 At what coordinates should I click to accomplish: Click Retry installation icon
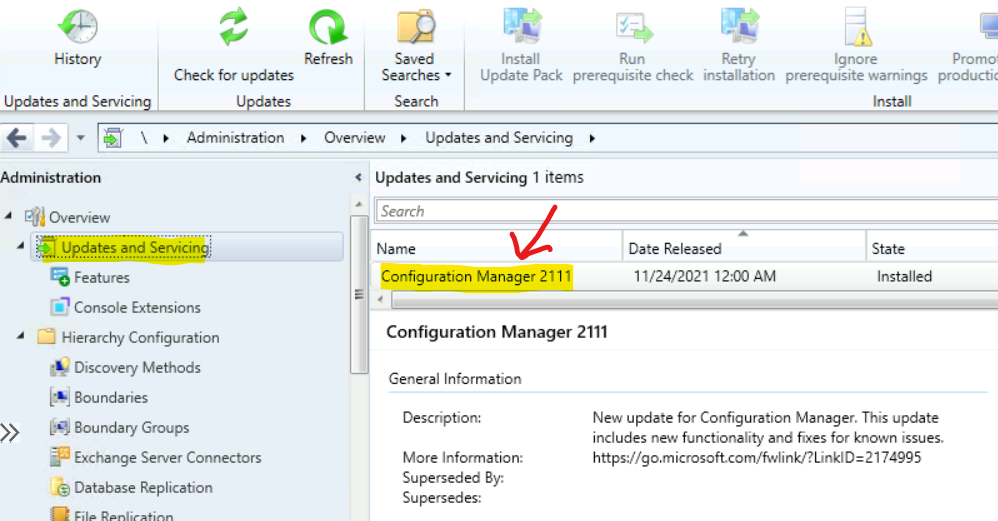(x=739, y=25)
